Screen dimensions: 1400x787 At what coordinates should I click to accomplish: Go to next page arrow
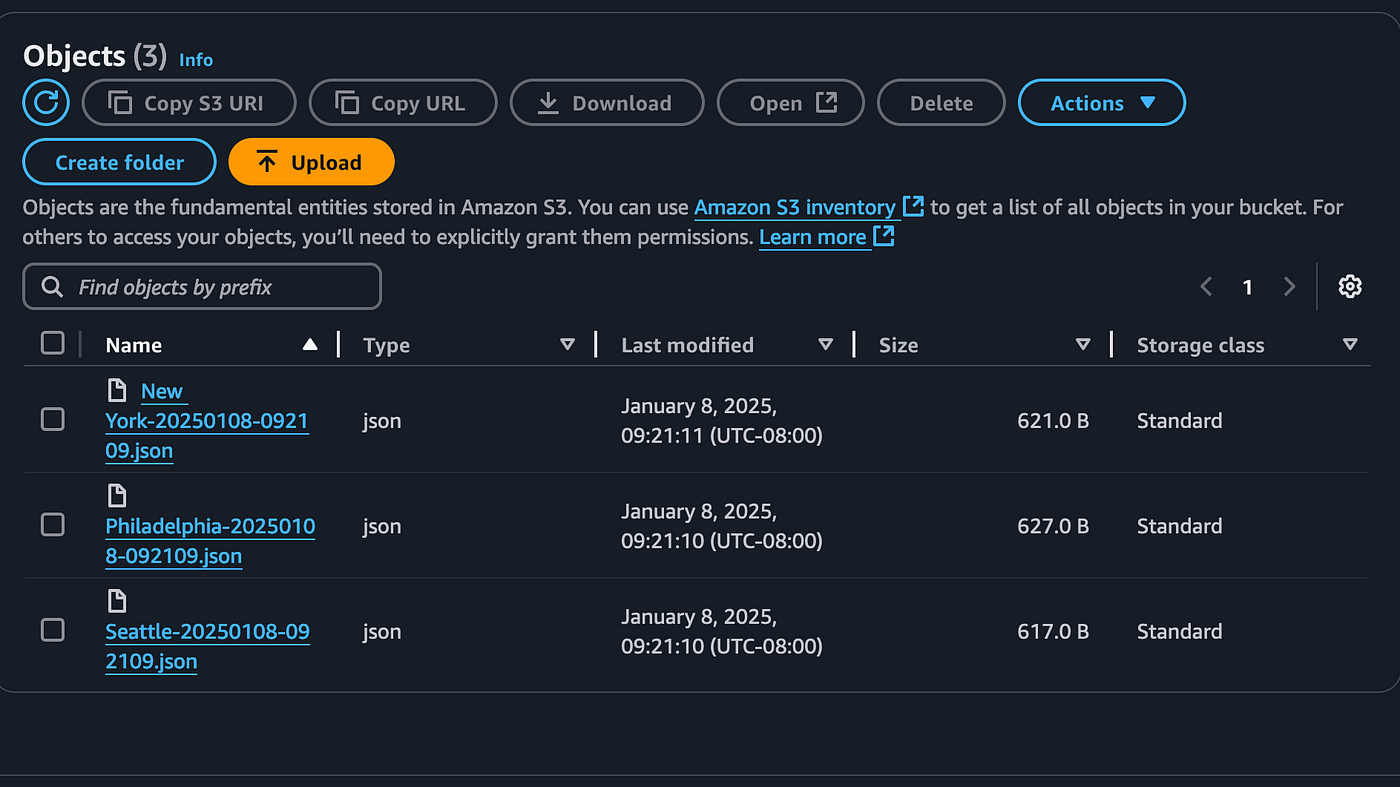1289,287
